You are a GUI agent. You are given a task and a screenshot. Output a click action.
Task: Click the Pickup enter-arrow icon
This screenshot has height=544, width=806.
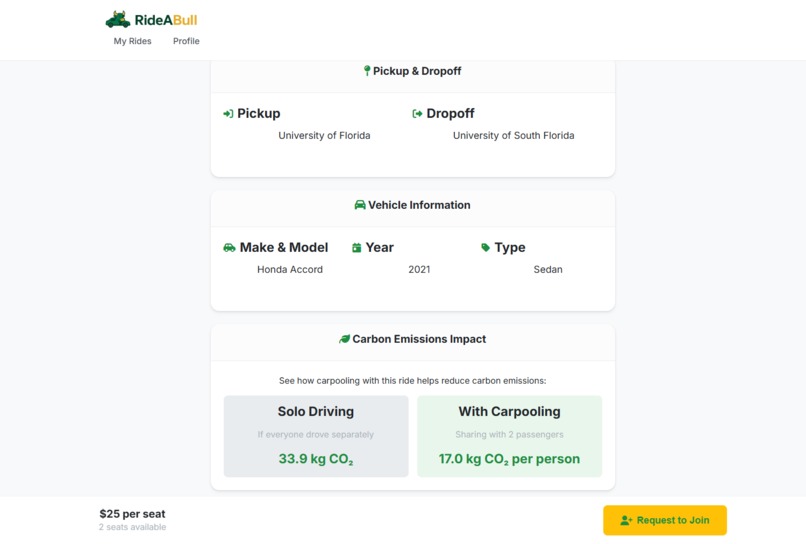tap(228, 114)
